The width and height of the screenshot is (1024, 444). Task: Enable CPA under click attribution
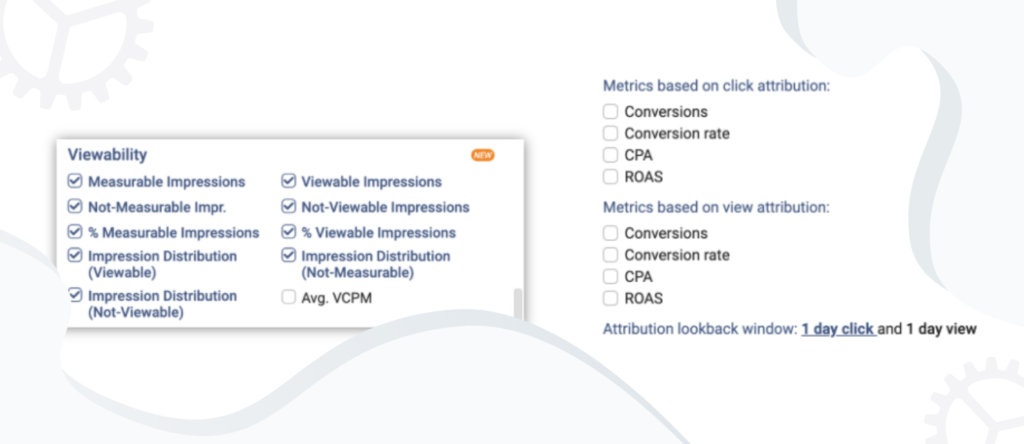(x=610, y=155)
